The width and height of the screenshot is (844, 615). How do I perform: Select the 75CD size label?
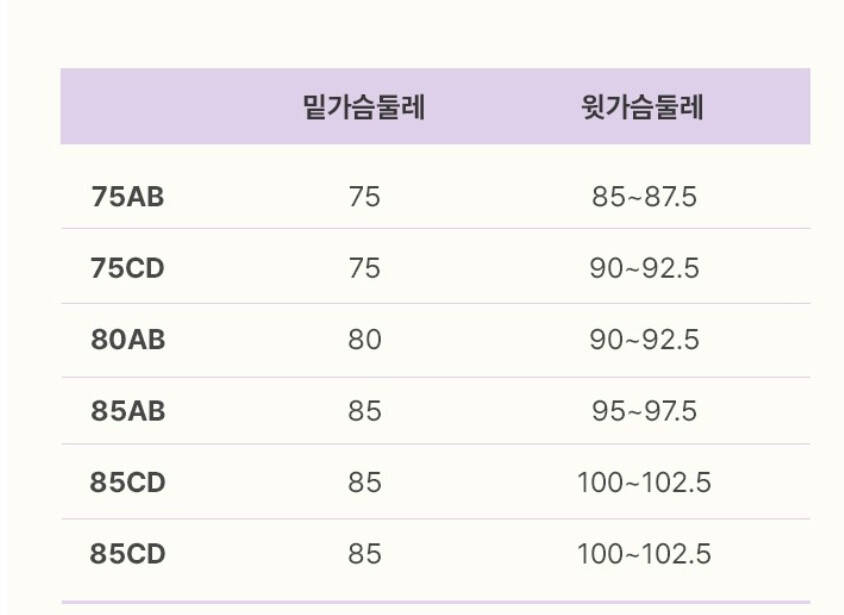tap(128, 268)
